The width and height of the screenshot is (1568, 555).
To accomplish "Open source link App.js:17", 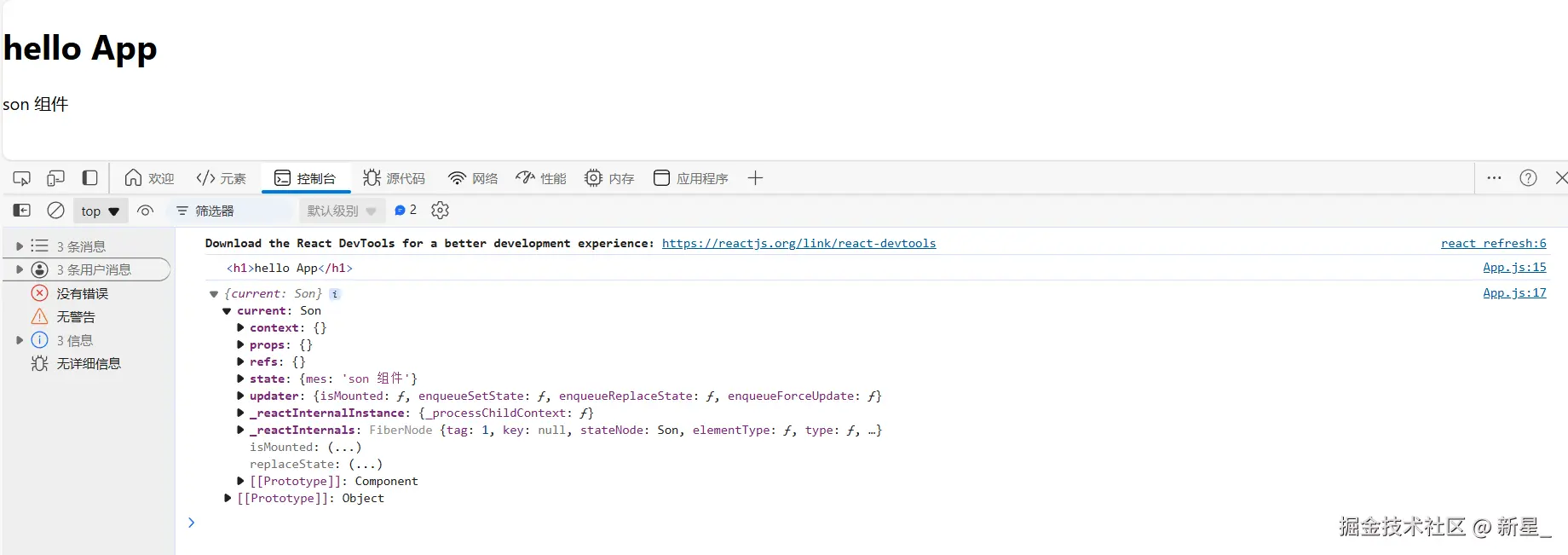I will (x=1514, y=292).
